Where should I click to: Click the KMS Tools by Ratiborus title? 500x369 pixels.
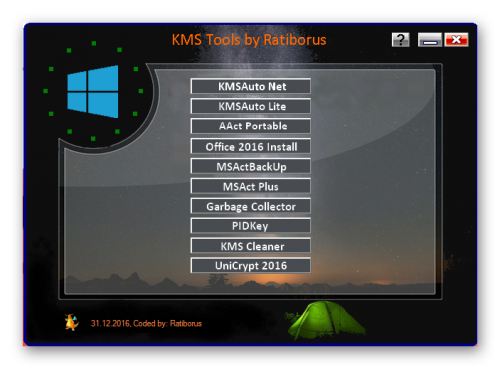pos(249,40)
